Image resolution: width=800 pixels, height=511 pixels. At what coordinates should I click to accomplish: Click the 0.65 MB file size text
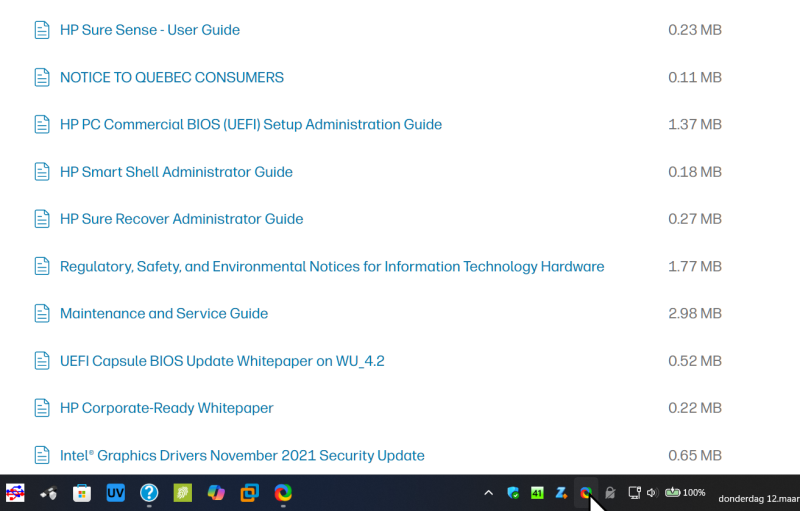point(695,455)
